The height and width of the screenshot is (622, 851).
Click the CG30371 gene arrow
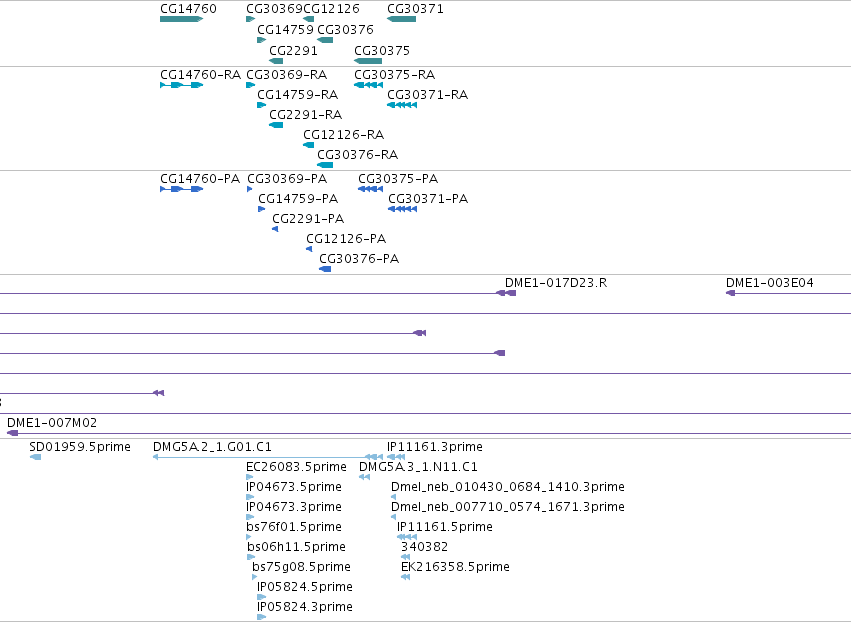point(402,19)
